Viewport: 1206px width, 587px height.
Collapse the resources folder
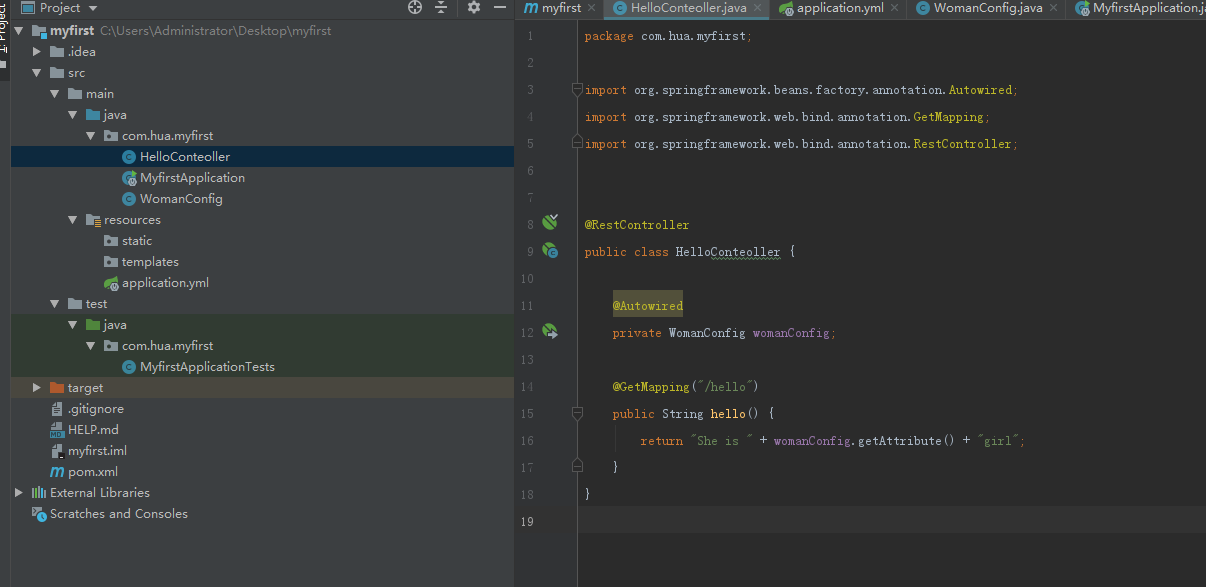point(73,220)
